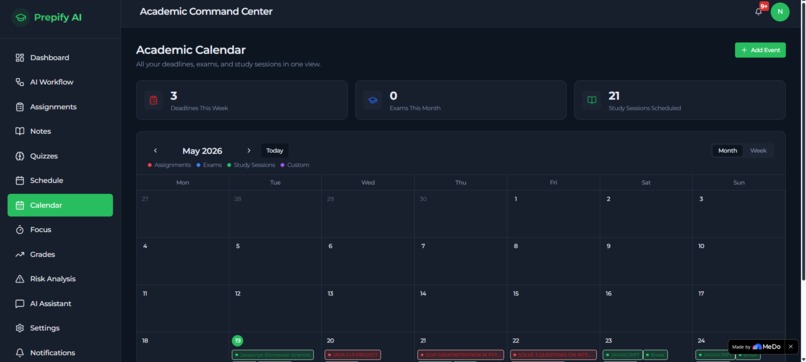Select the May 1 day cell

(553, 214)
